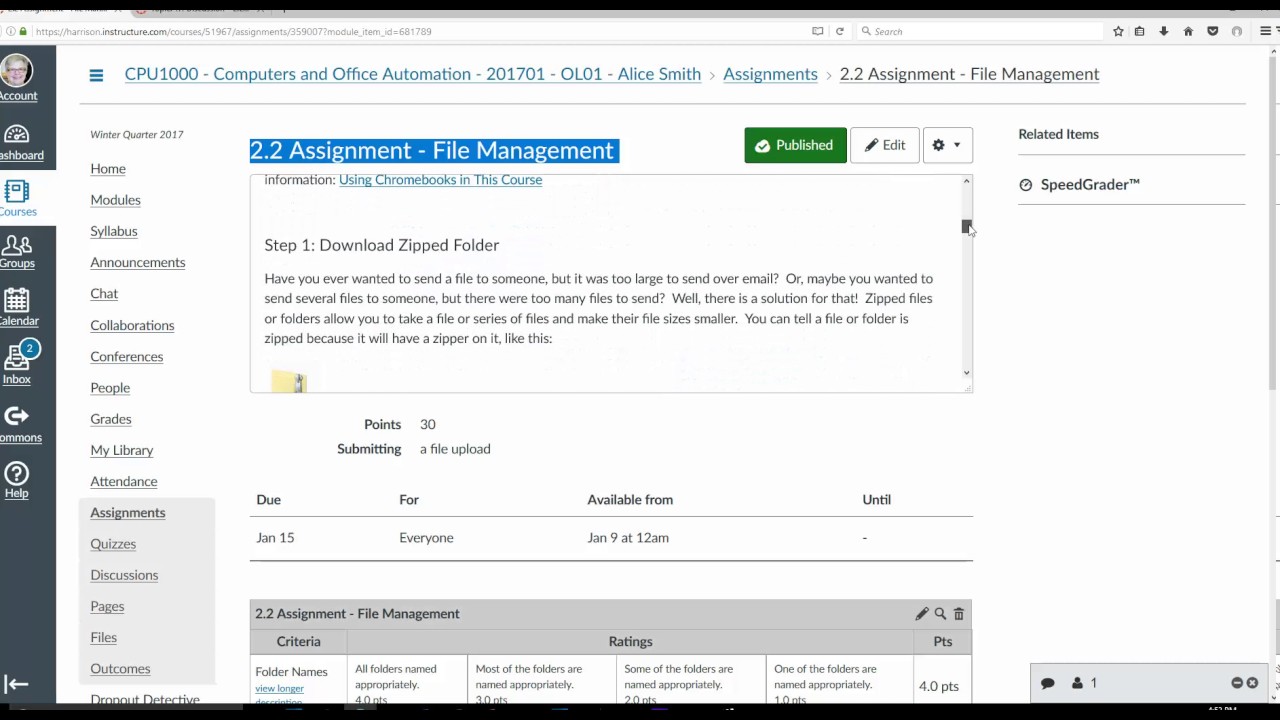Find a rubric using the magnifier icon
This screenshot has width=1280, height=720.
point(940,614)
